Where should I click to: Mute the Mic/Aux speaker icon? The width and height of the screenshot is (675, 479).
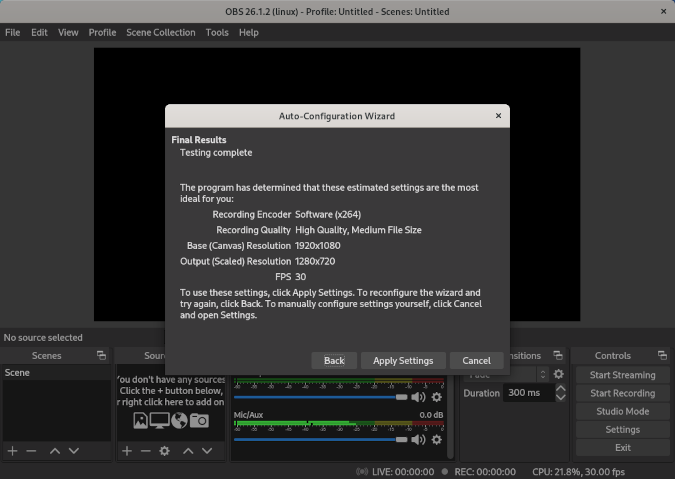(419, 439)
